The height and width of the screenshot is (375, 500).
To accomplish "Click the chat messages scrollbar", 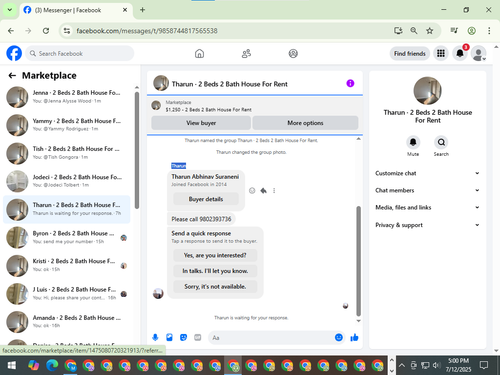I will click(x=359, y=261).
